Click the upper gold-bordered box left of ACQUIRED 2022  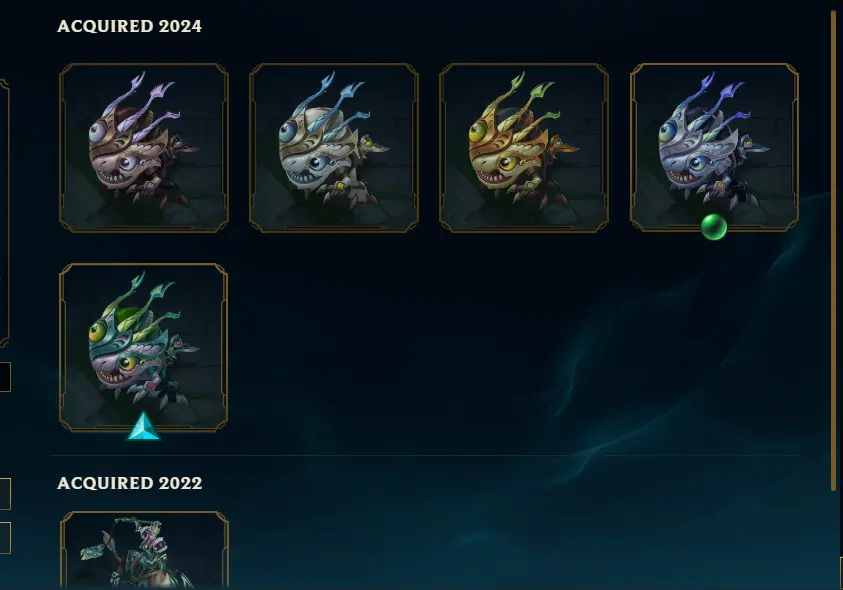pos(5,494)
